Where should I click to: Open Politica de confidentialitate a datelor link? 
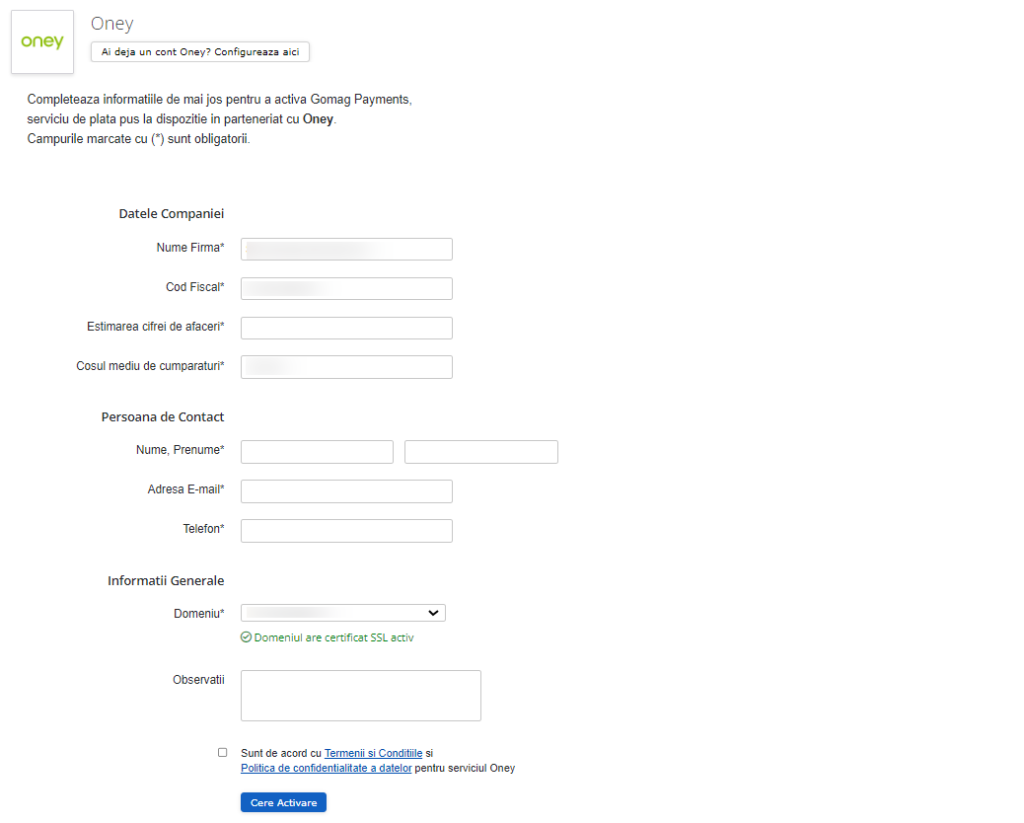pyautogui.click(x=326, y=768)
